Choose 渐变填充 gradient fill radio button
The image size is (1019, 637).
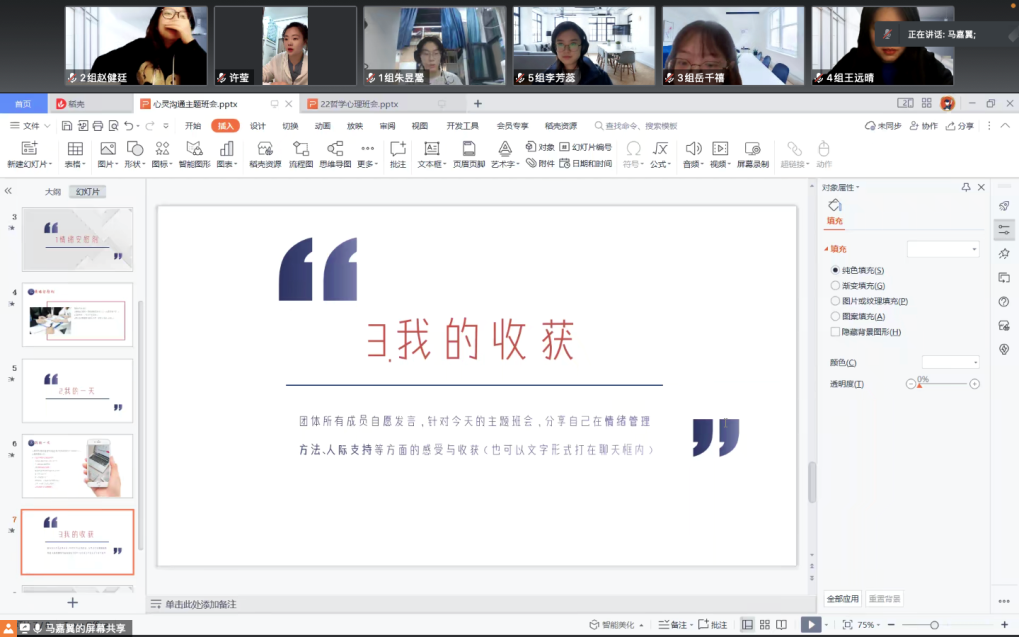836,286
